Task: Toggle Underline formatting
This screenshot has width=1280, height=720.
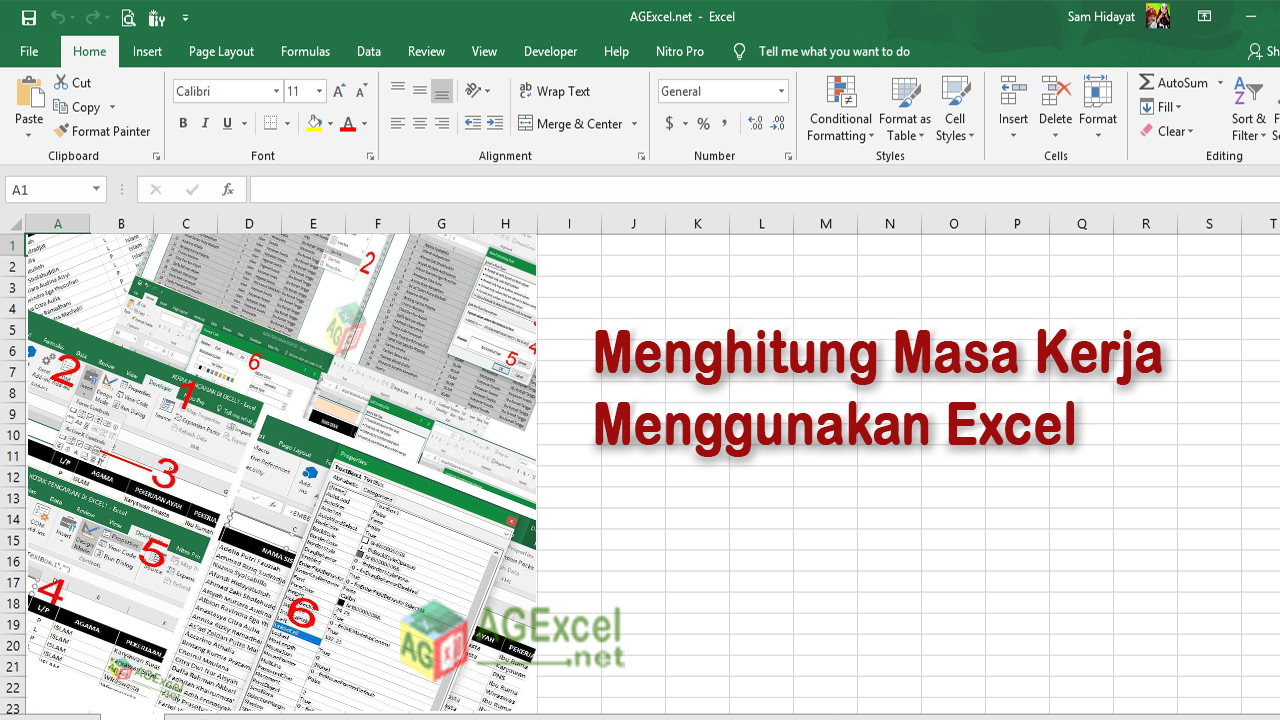Action: (228, 124)
